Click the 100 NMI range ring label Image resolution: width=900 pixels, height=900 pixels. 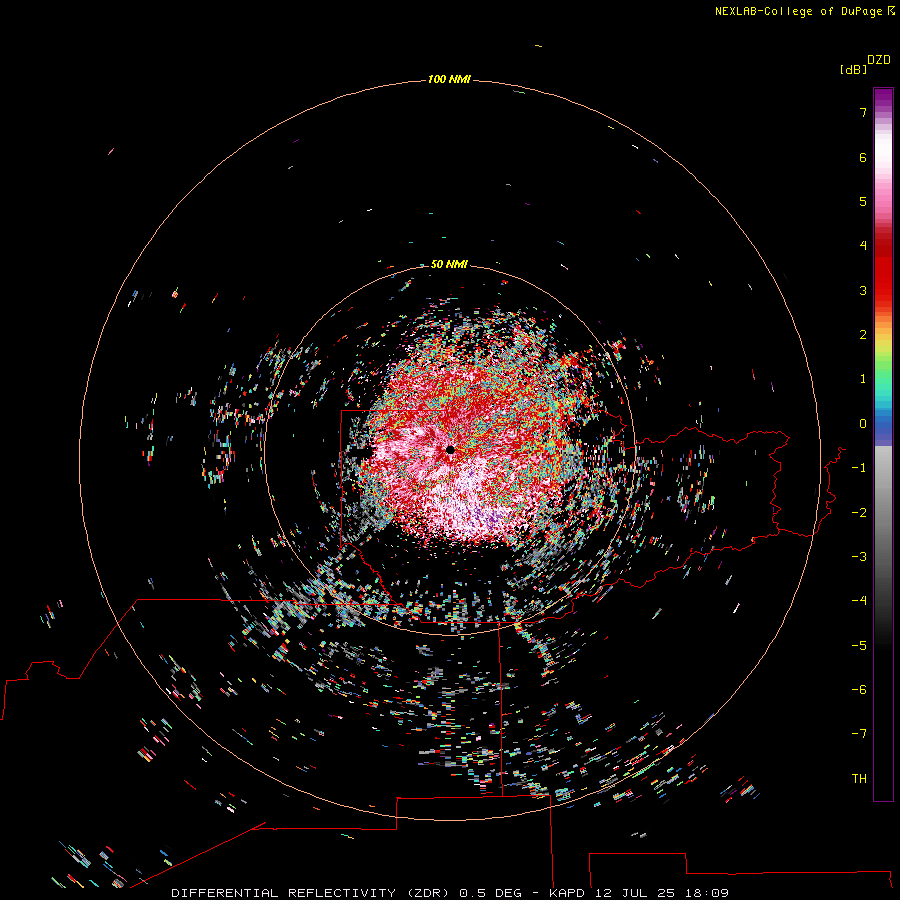click(449, 79)
